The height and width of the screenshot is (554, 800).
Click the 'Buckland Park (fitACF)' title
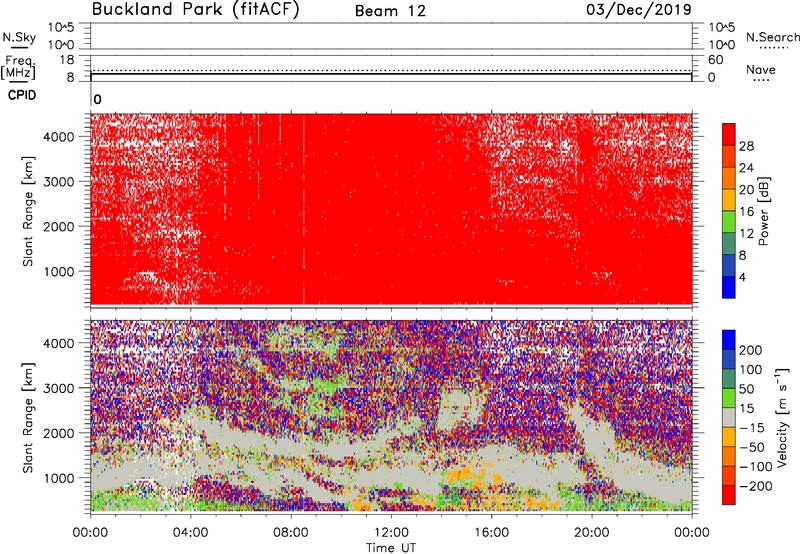(195, 9)
